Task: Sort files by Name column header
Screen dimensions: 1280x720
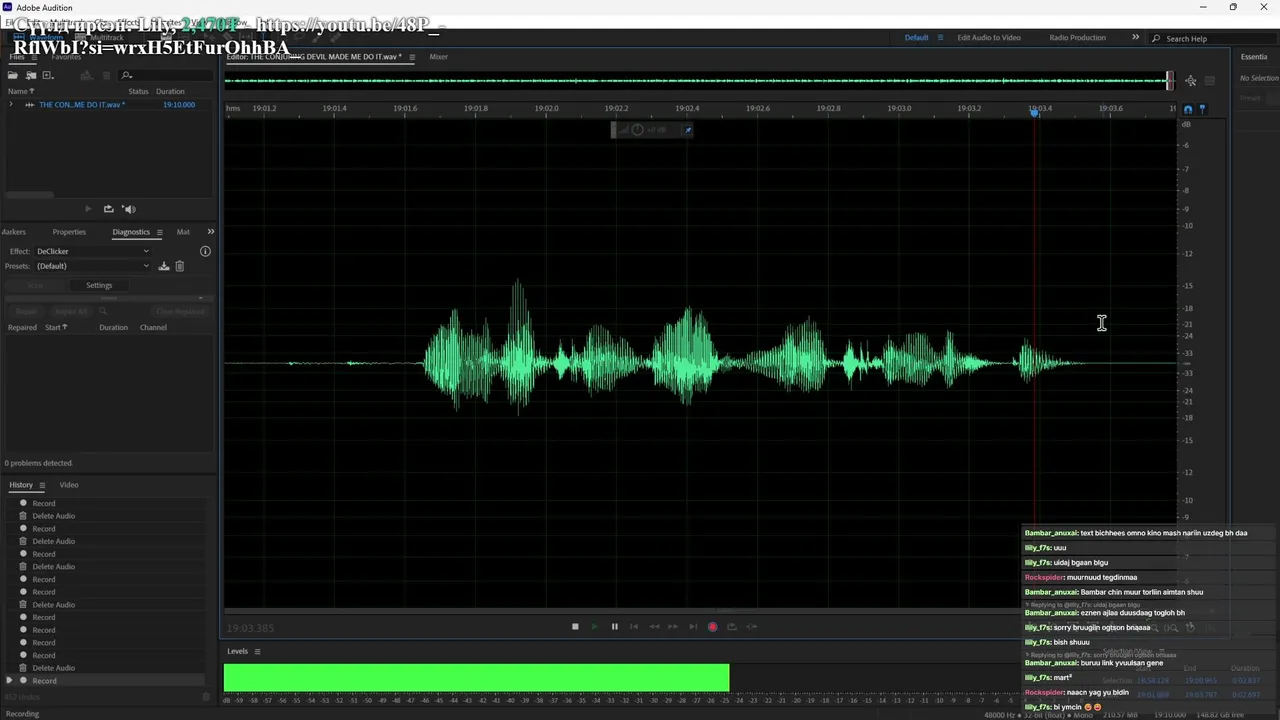Action: pyautogui.click(x=21, y=91)
